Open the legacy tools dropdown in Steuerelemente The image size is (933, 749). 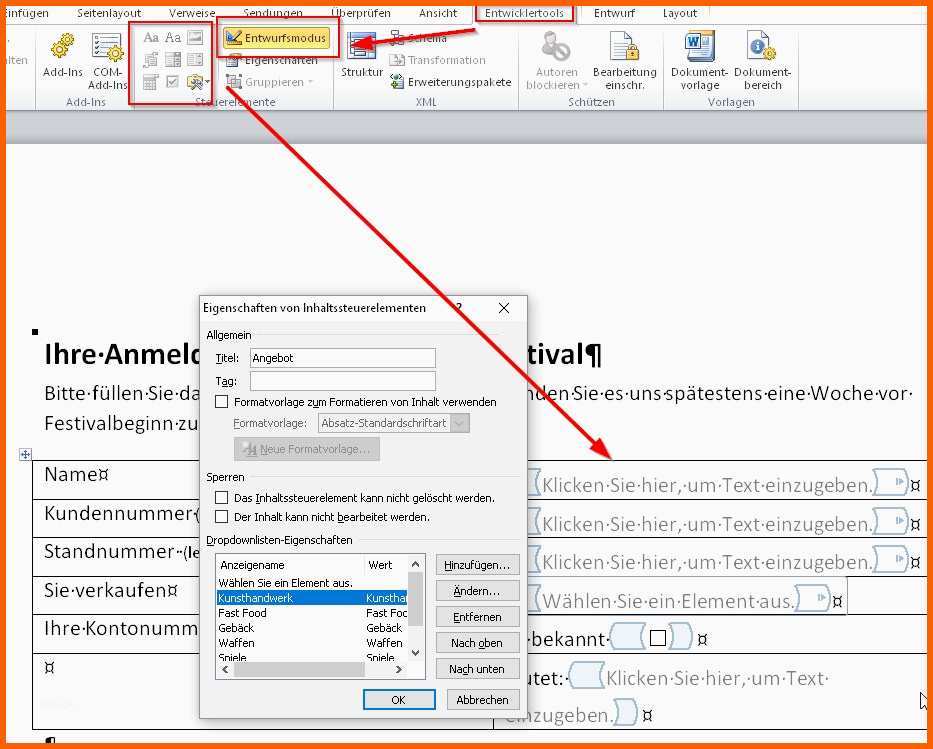coord(196,82)
